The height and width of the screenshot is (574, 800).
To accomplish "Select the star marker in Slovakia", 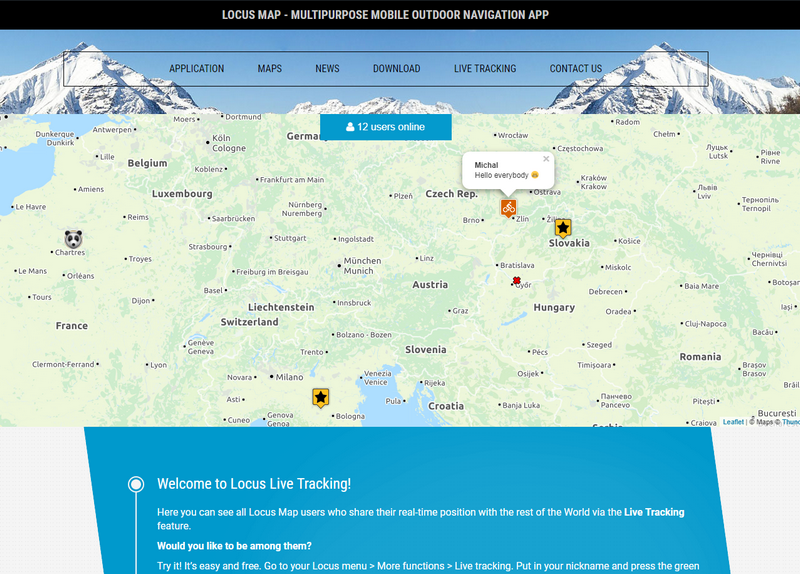I will tap(563, 228).
